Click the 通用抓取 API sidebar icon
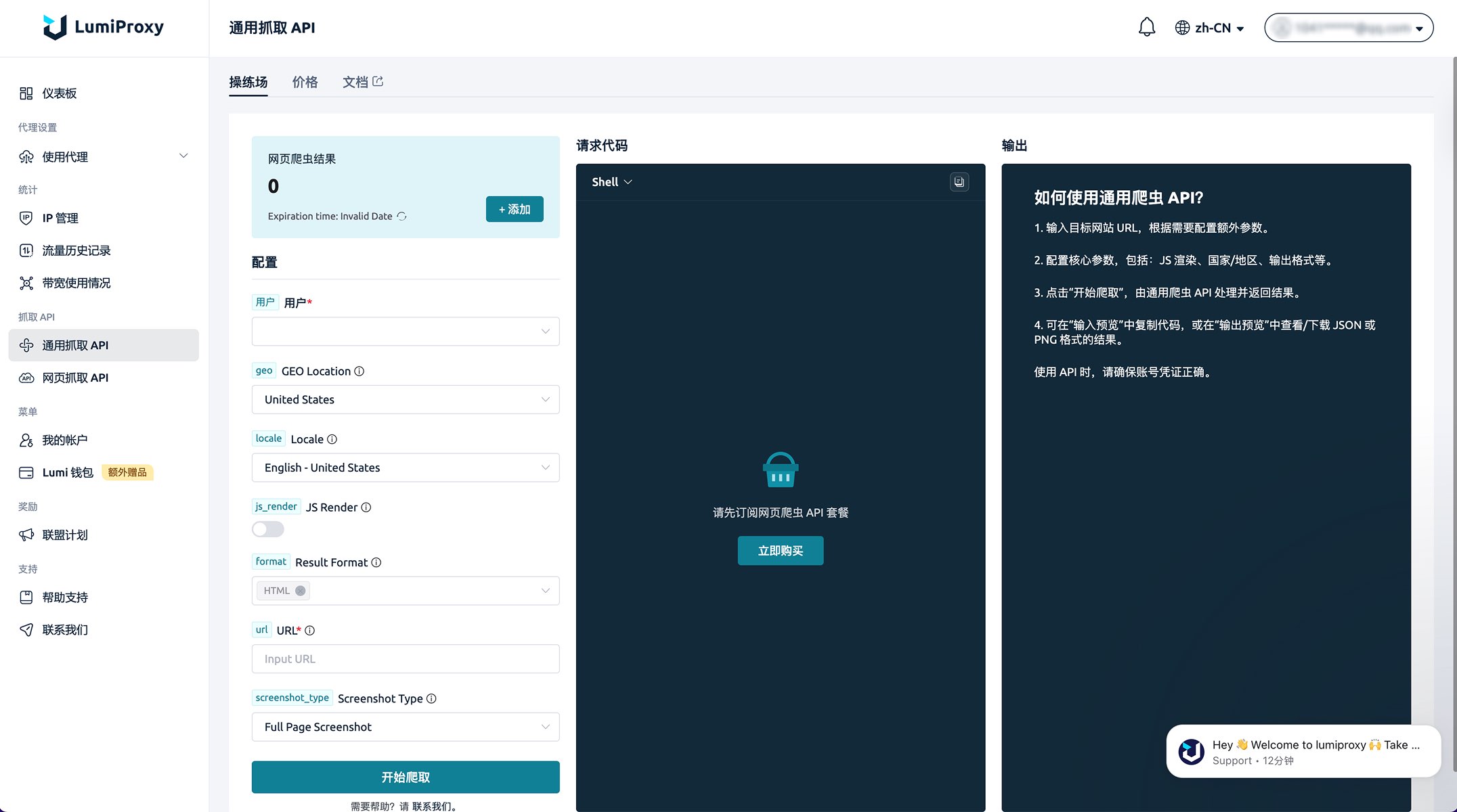Viewport: 1457px width, 812px height. coord(26,345)
